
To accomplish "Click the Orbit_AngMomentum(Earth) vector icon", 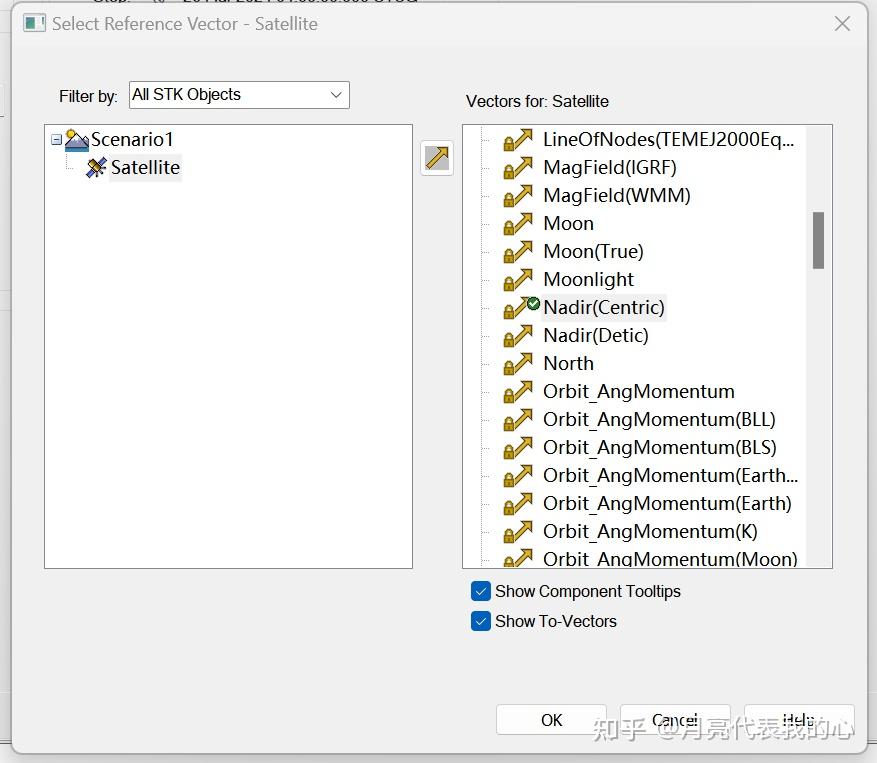I will [x=518, y=503].
